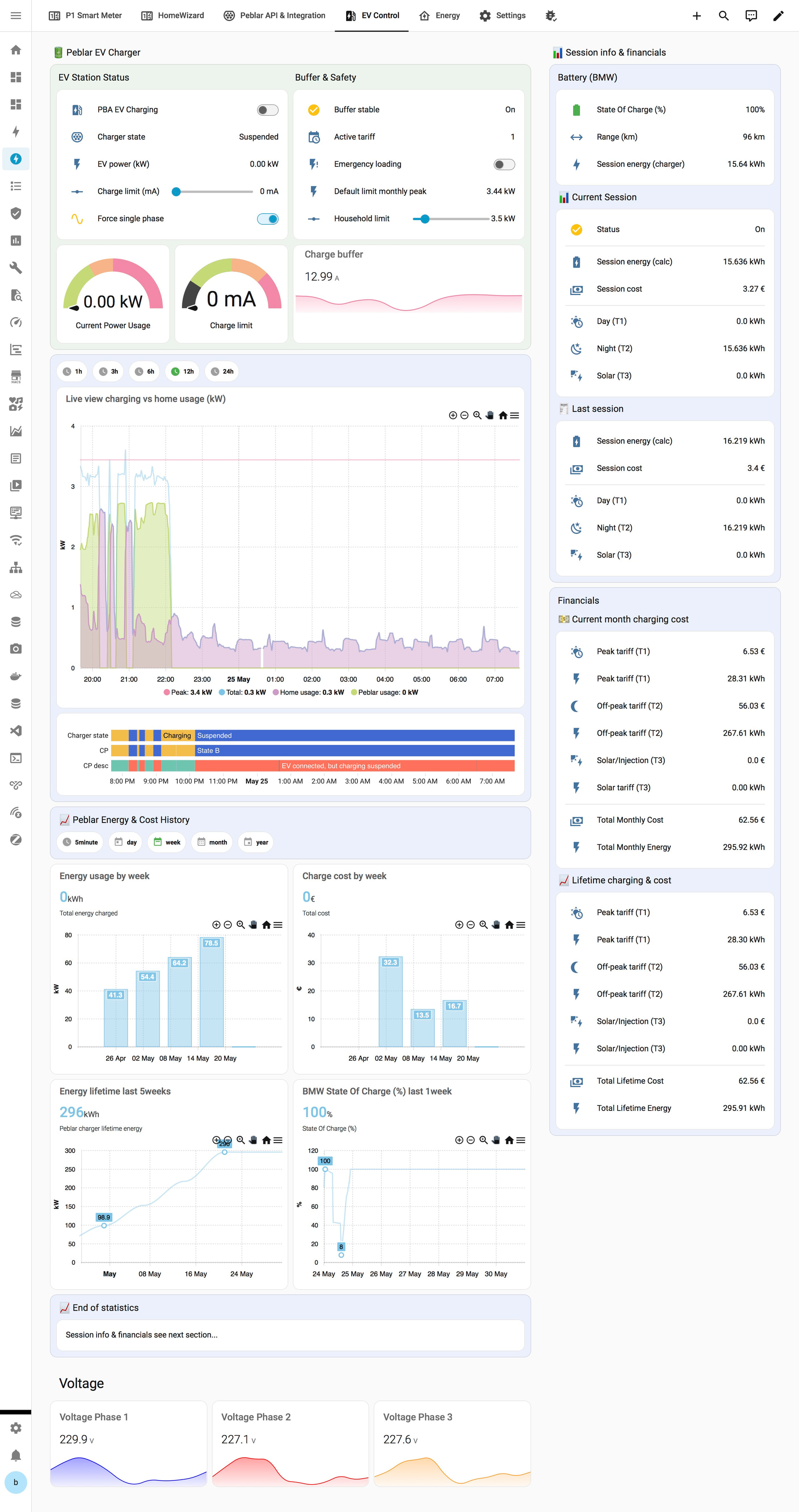Click the home icon in left sidebar

[x=16, y=50]
